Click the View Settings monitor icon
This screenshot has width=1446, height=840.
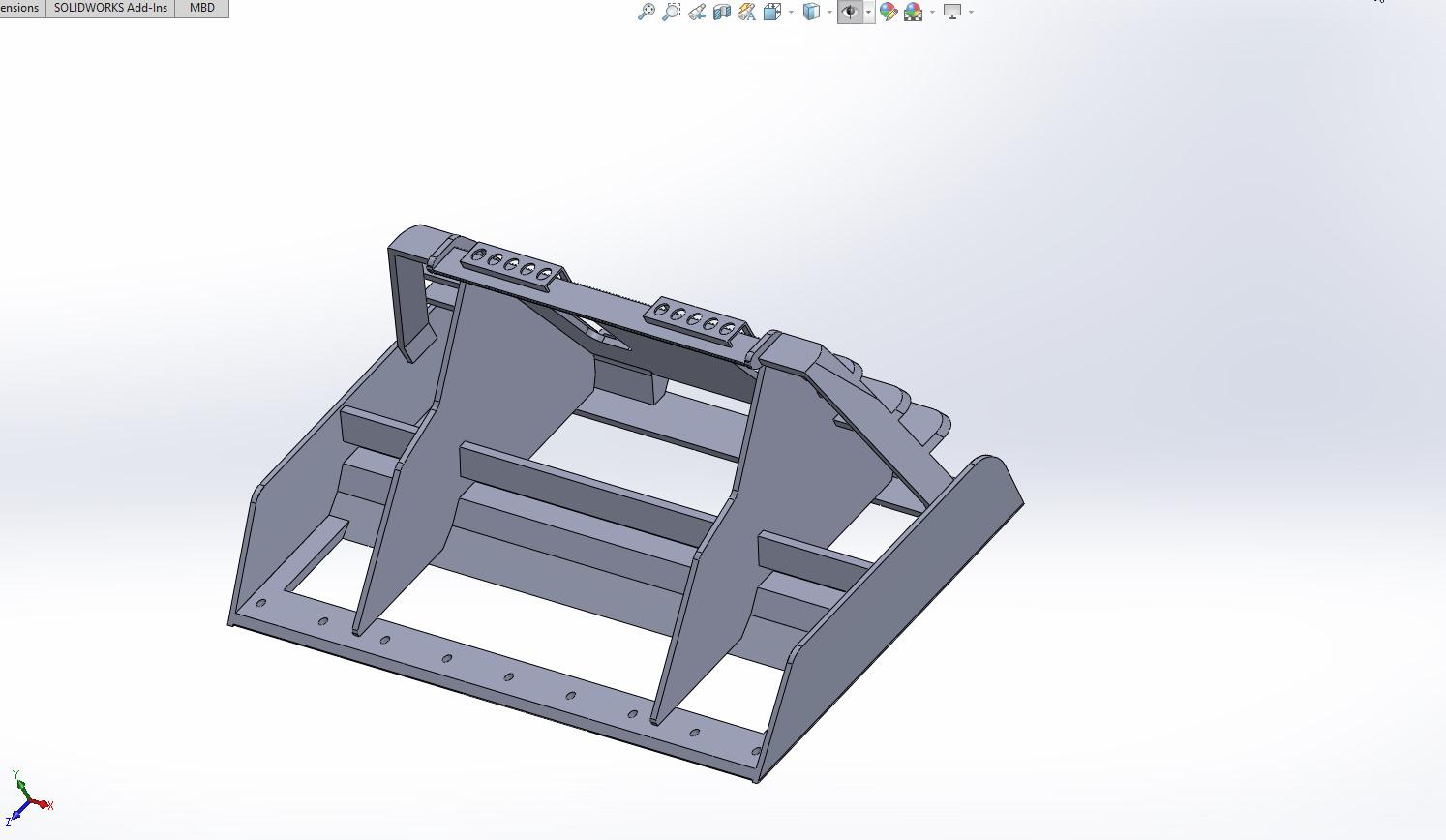(952, 12)
